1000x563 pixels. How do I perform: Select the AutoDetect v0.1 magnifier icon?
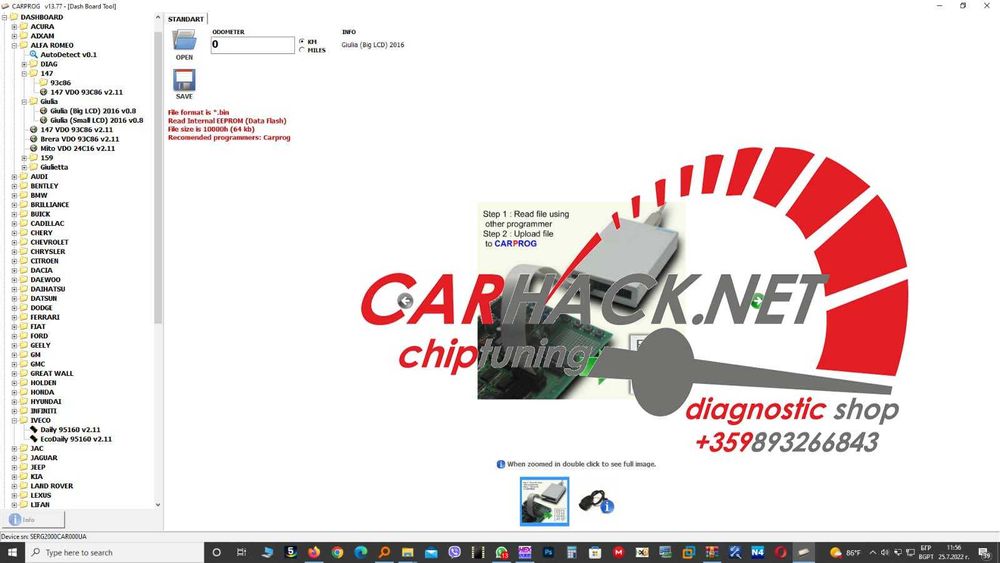(x=34, y=55)
